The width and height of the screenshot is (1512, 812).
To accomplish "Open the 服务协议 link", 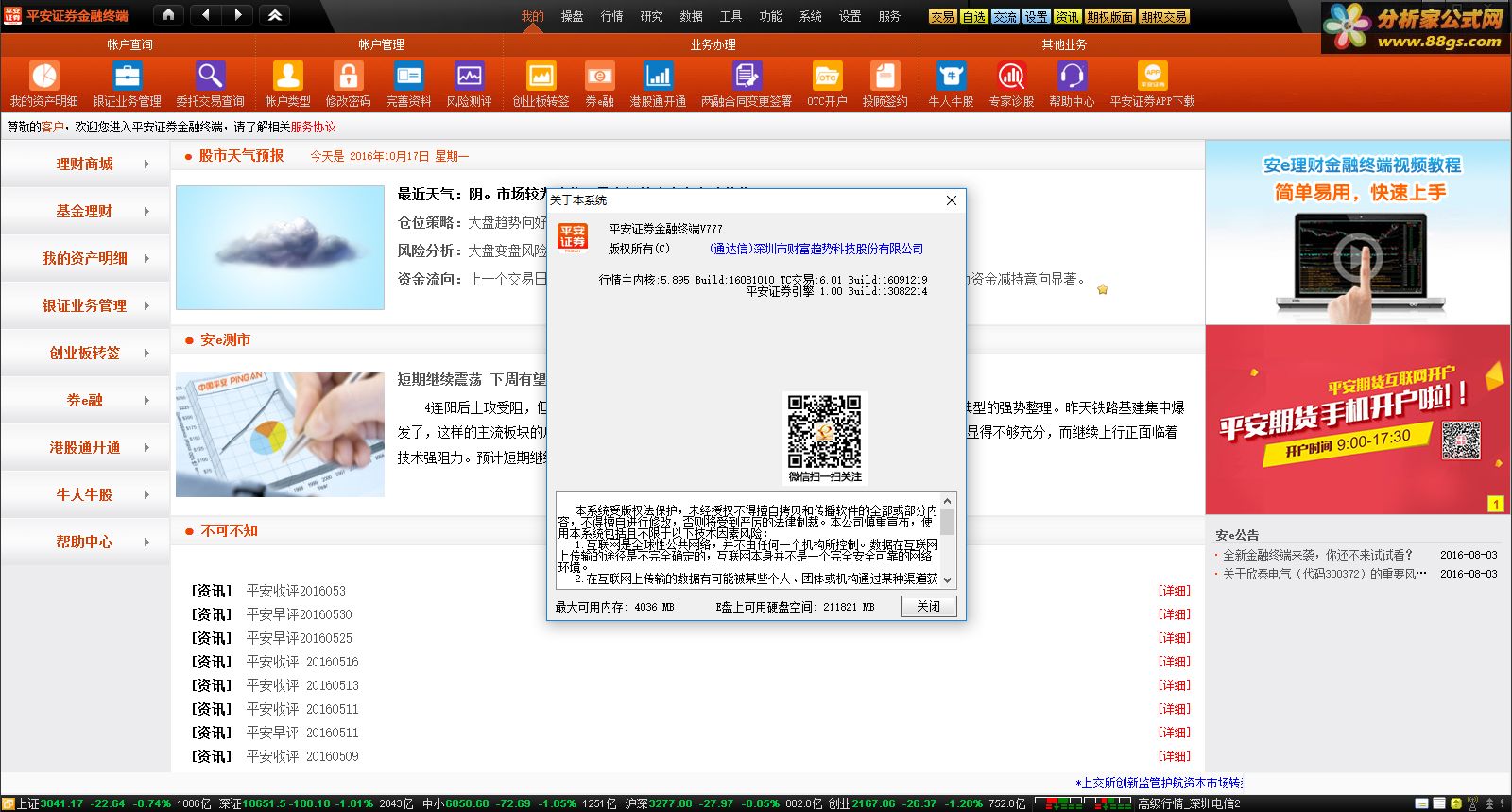I will (x=313, y=127).
